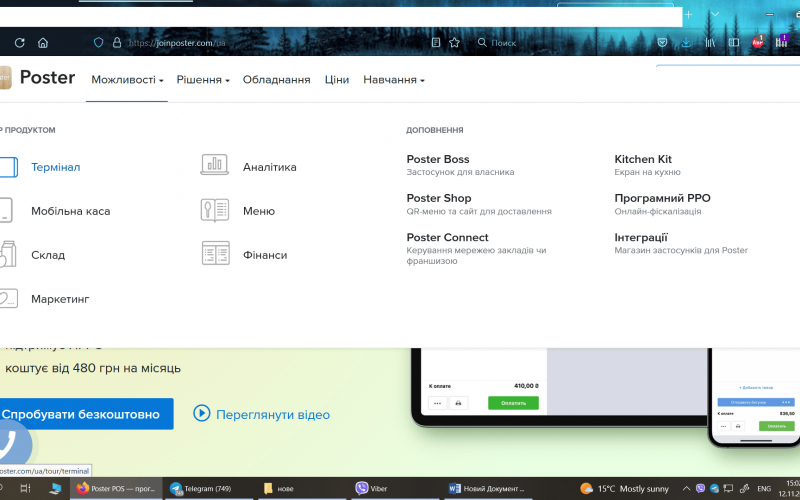This screenshot has width=800, height=500.
Task: Expand the Можливості dropdown menu
Action: (x=127, y=80)
